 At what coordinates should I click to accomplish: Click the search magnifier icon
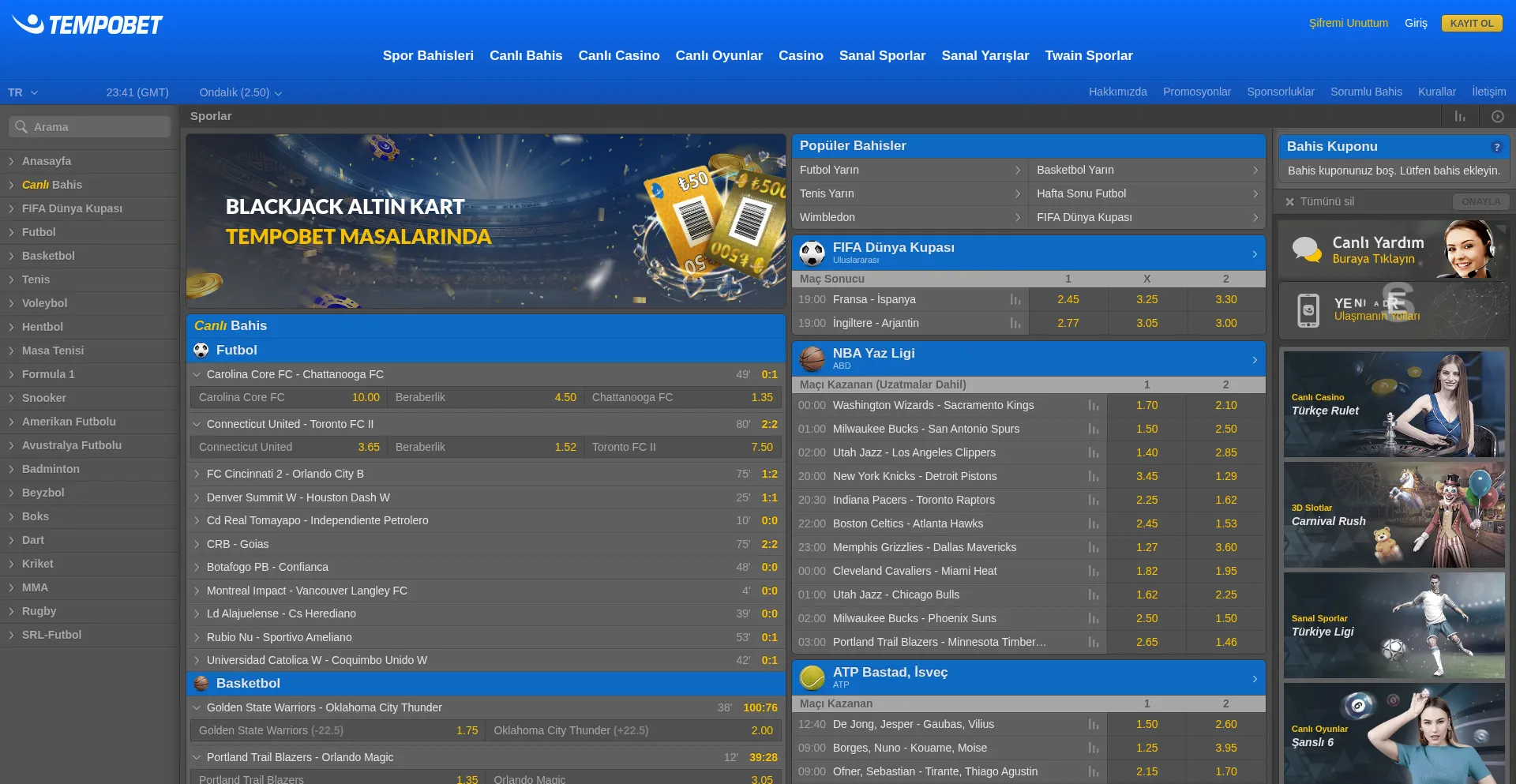tap(21, 127)
